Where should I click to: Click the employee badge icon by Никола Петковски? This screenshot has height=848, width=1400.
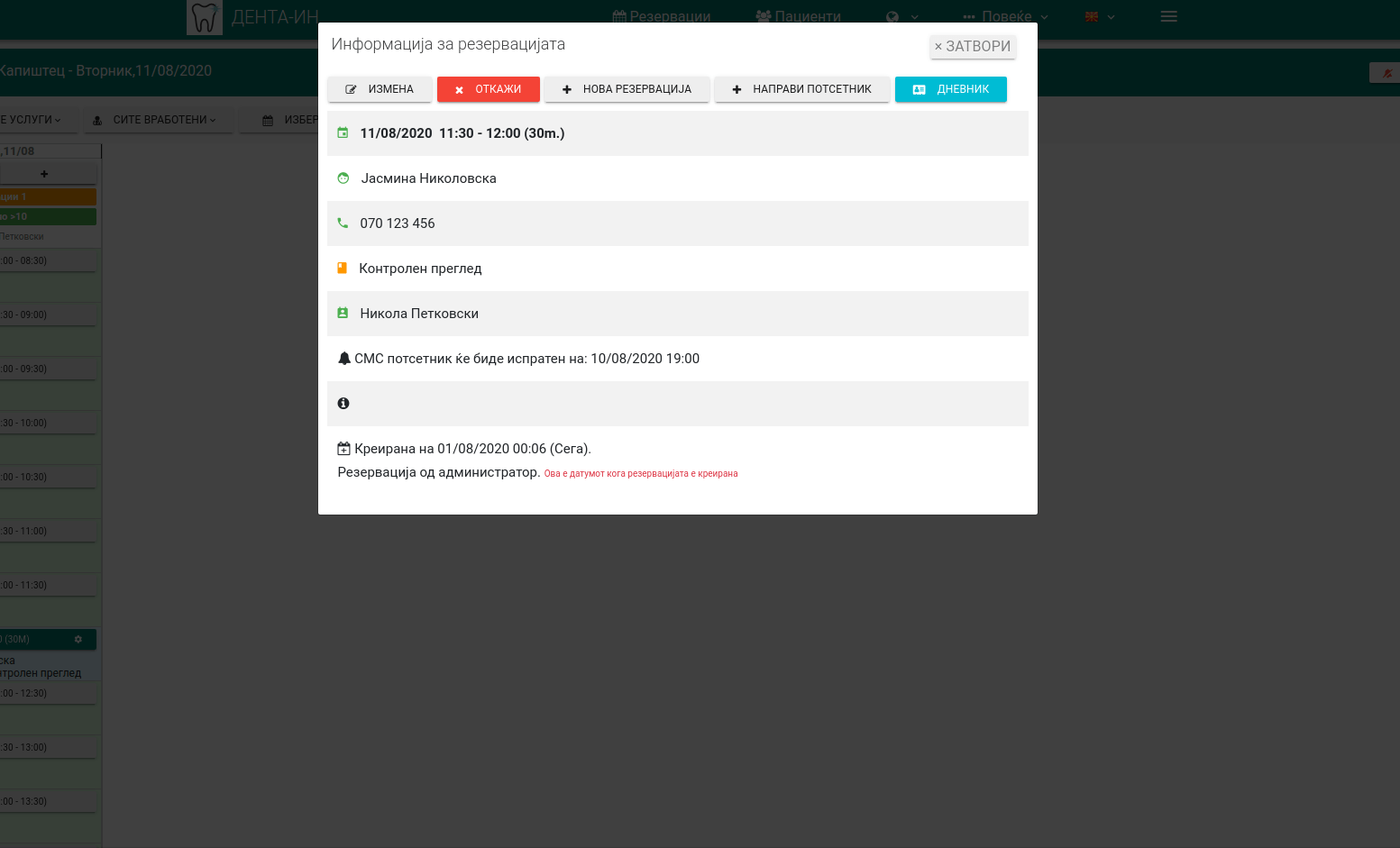point(343,314)
